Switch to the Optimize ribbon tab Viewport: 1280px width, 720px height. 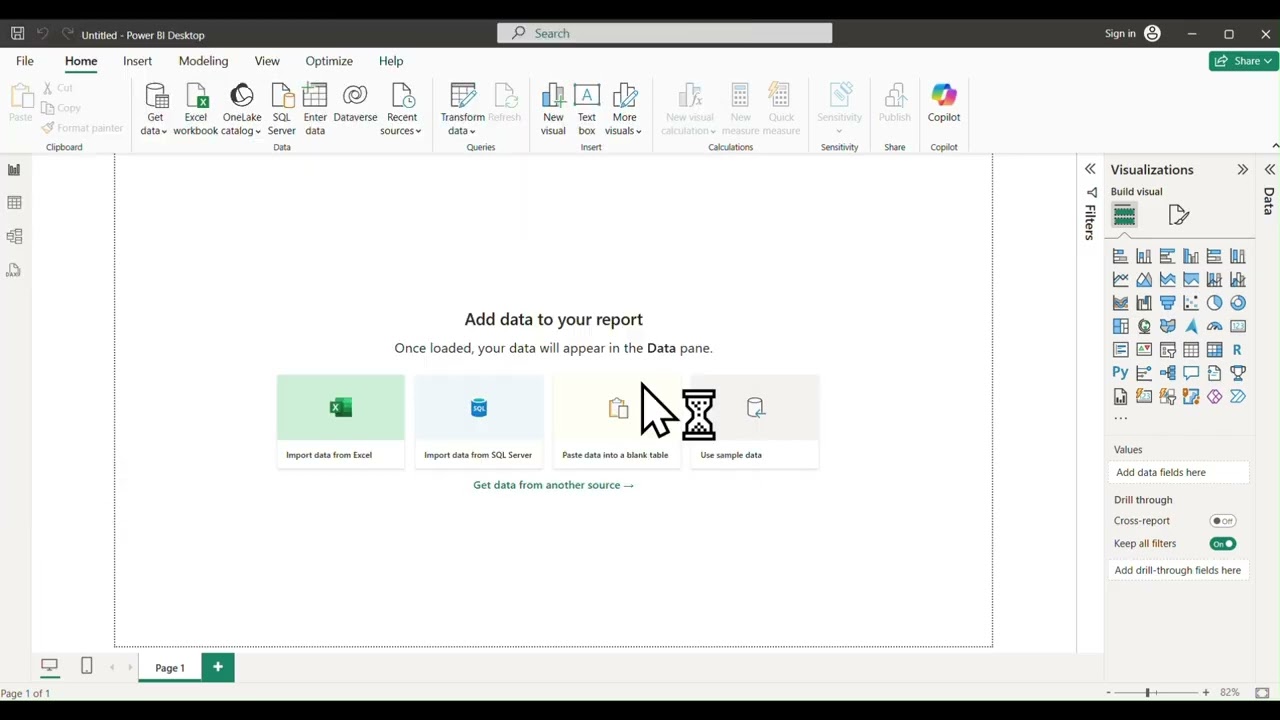tap(329, 61)
